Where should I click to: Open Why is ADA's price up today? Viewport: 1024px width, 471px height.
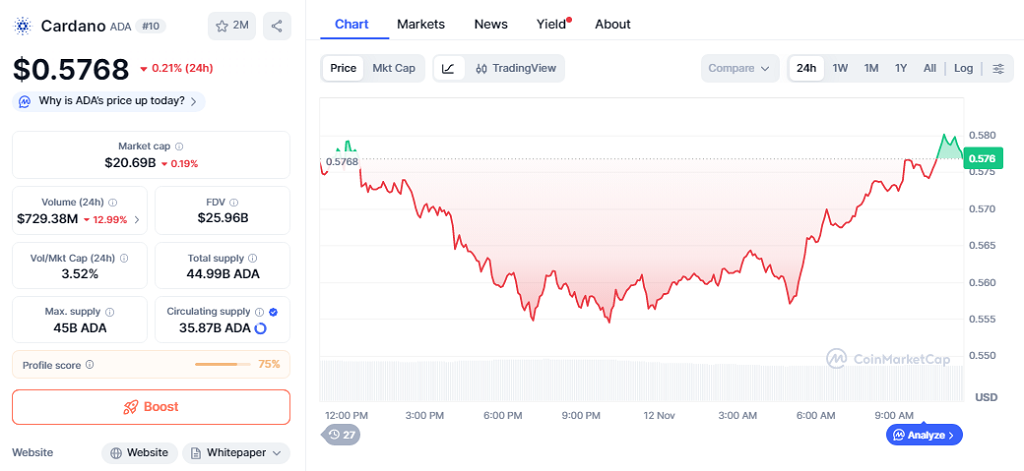click(x=108, y=101)
